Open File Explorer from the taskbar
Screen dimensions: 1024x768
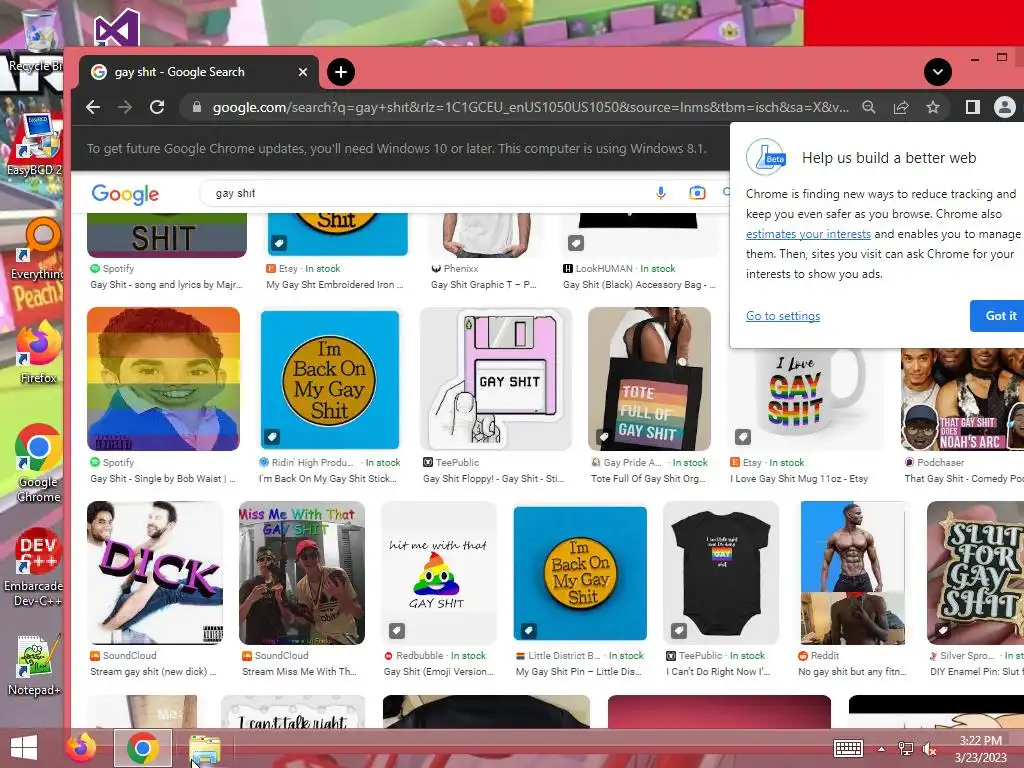[x=205, y=748]
